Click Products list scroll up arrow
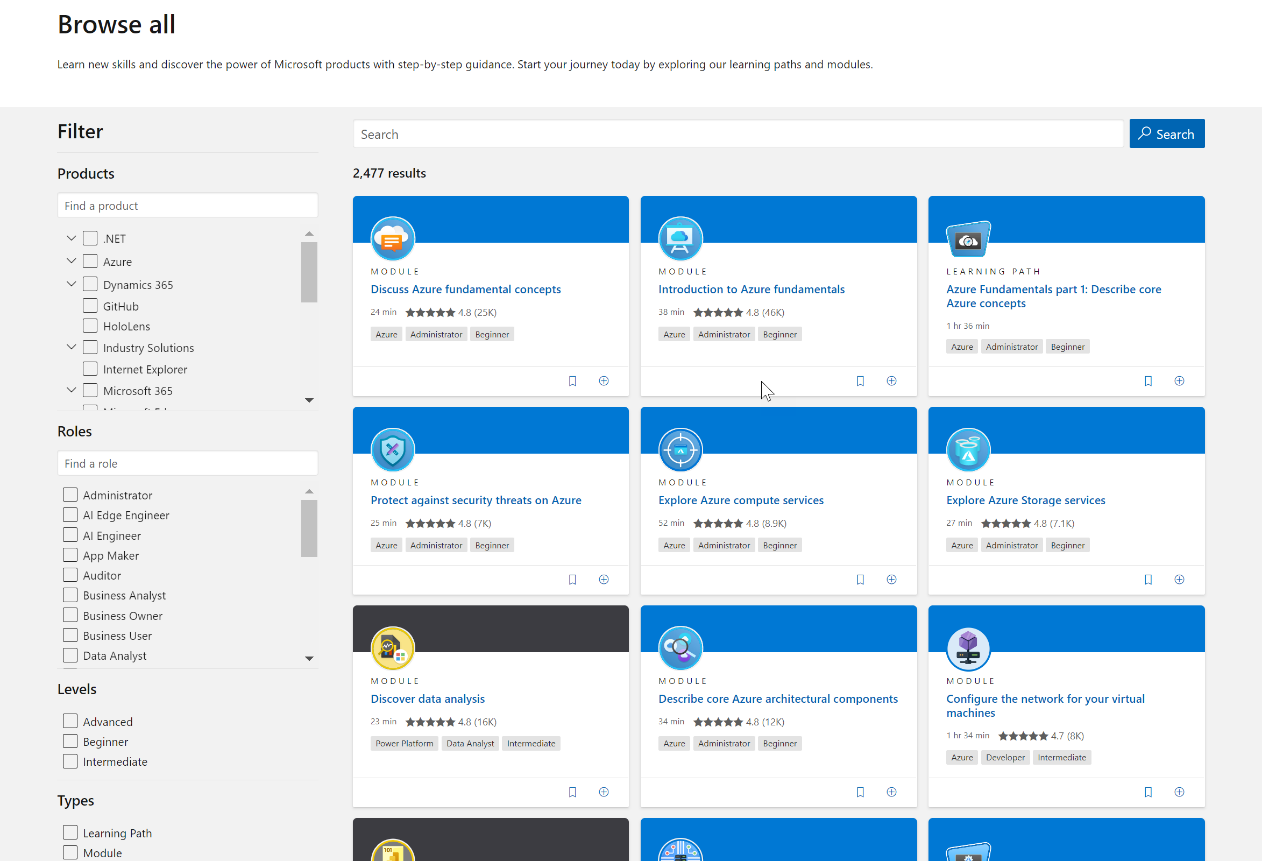Image resolution: width=1262 pixels, height=861 pixels. pos(309,234)
